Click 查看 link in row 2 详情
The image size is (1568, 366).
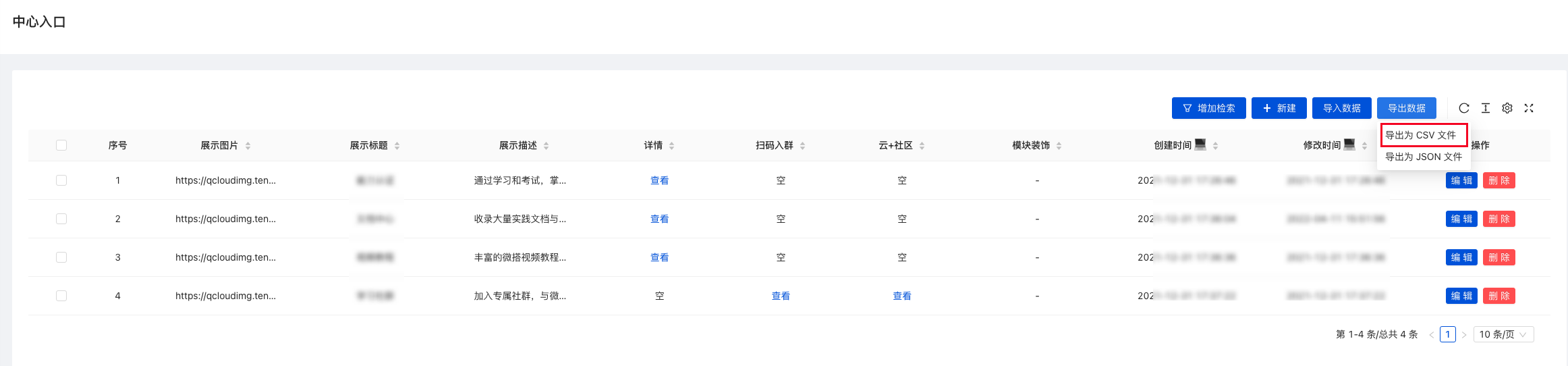(659, 219)
